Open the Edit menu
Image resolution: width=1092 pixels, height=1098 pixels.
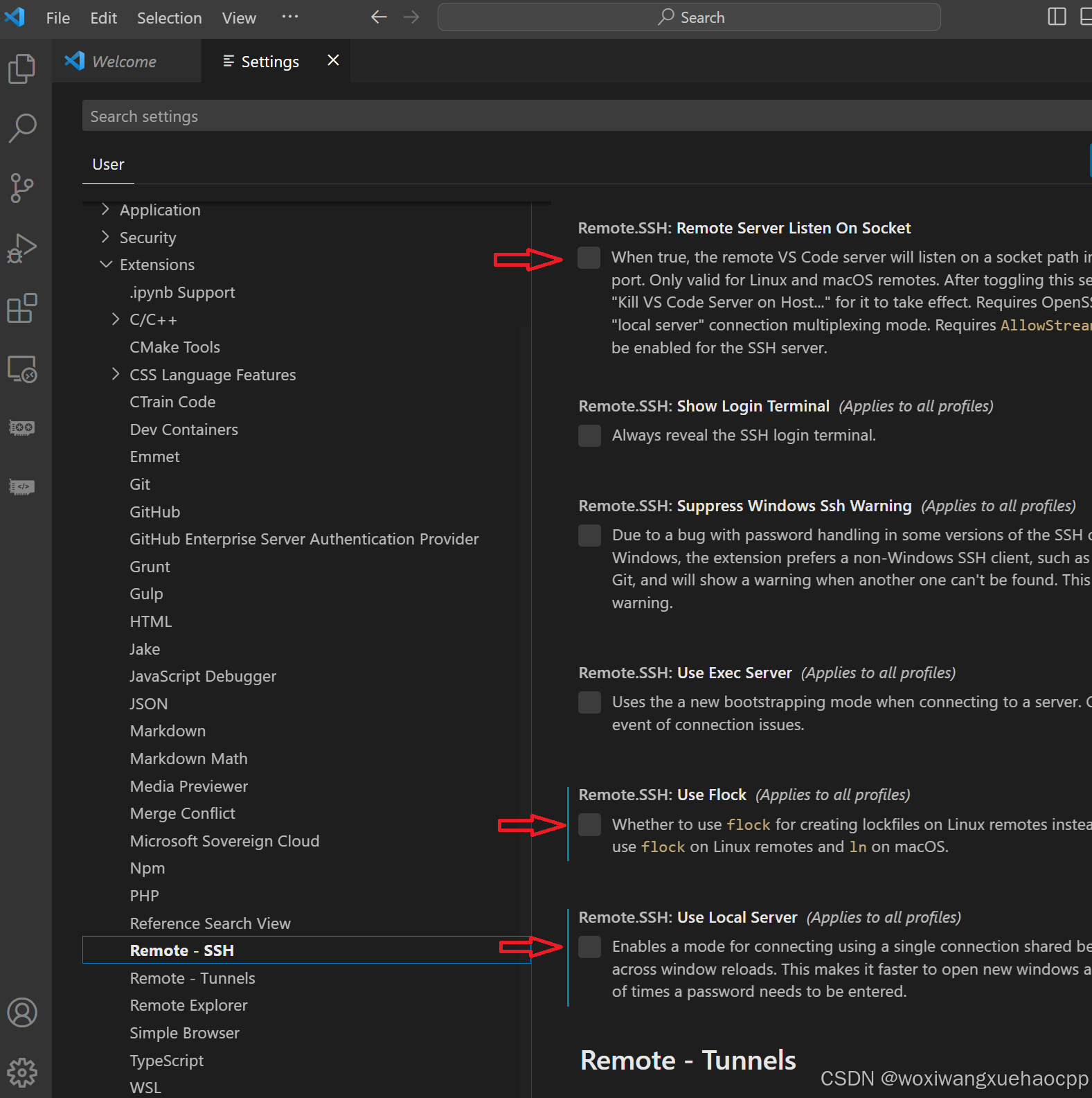104,18
